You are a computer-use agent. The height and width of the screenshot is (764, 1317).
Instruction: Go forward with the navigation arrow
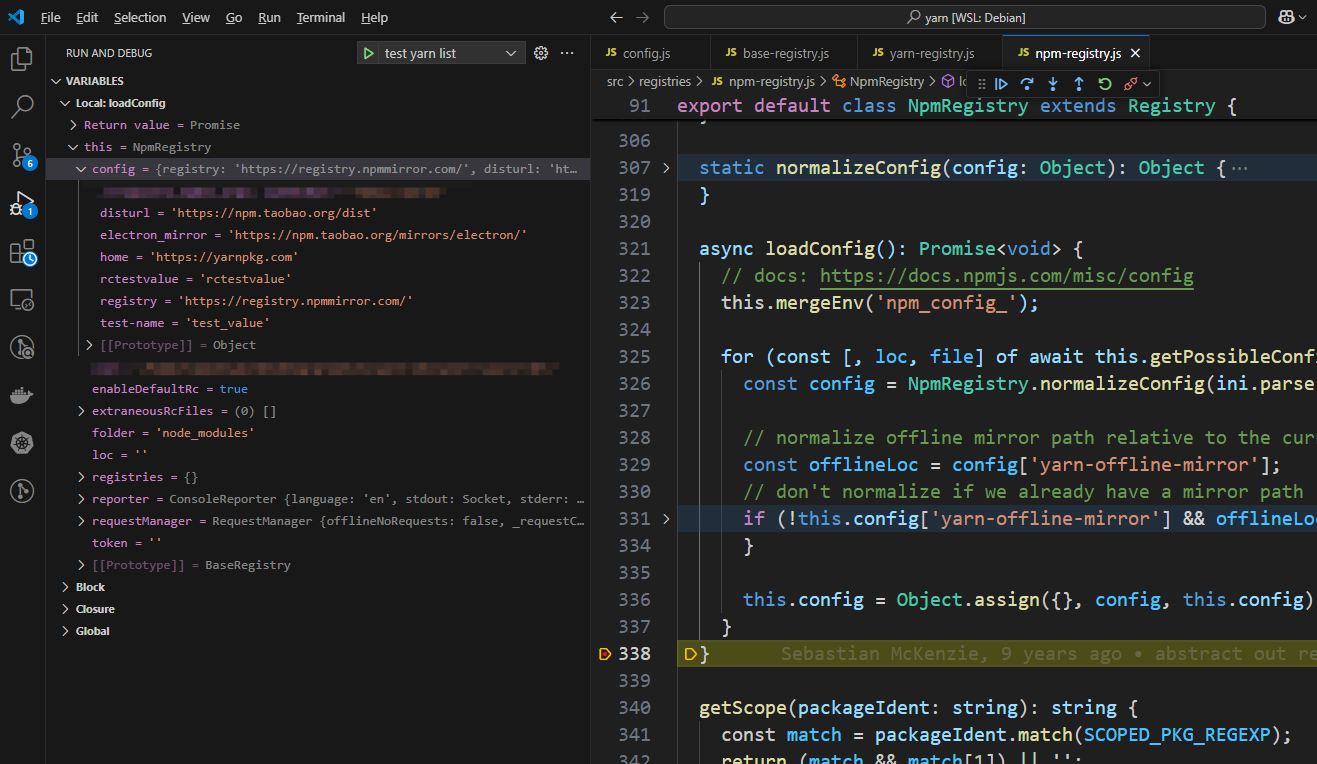coord(642,17)
